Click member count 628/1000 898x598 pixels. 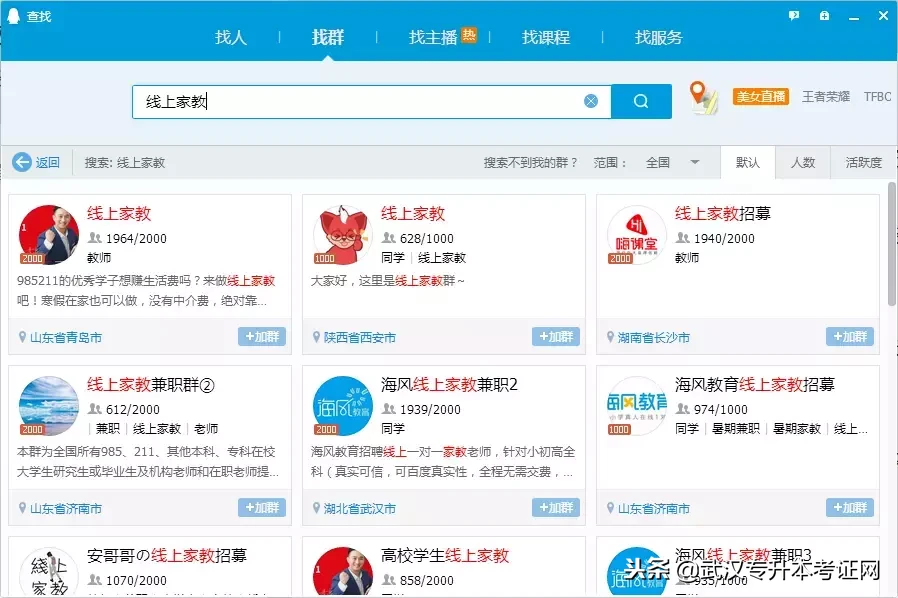(427, 238)
